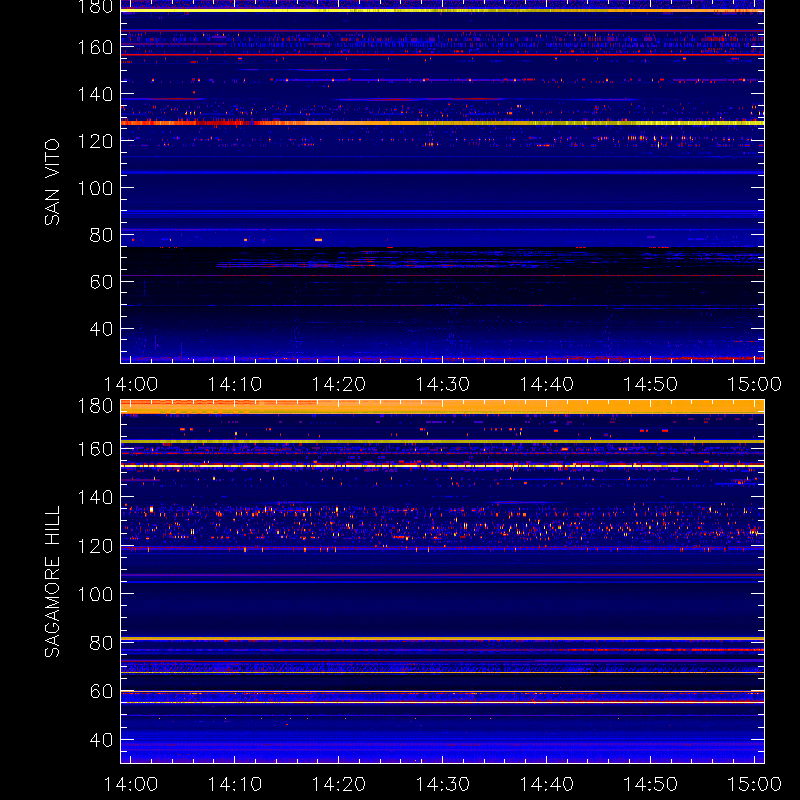
Task: Select the 60 tick label on San Vito axis
Action: click(x=101, y=282)
